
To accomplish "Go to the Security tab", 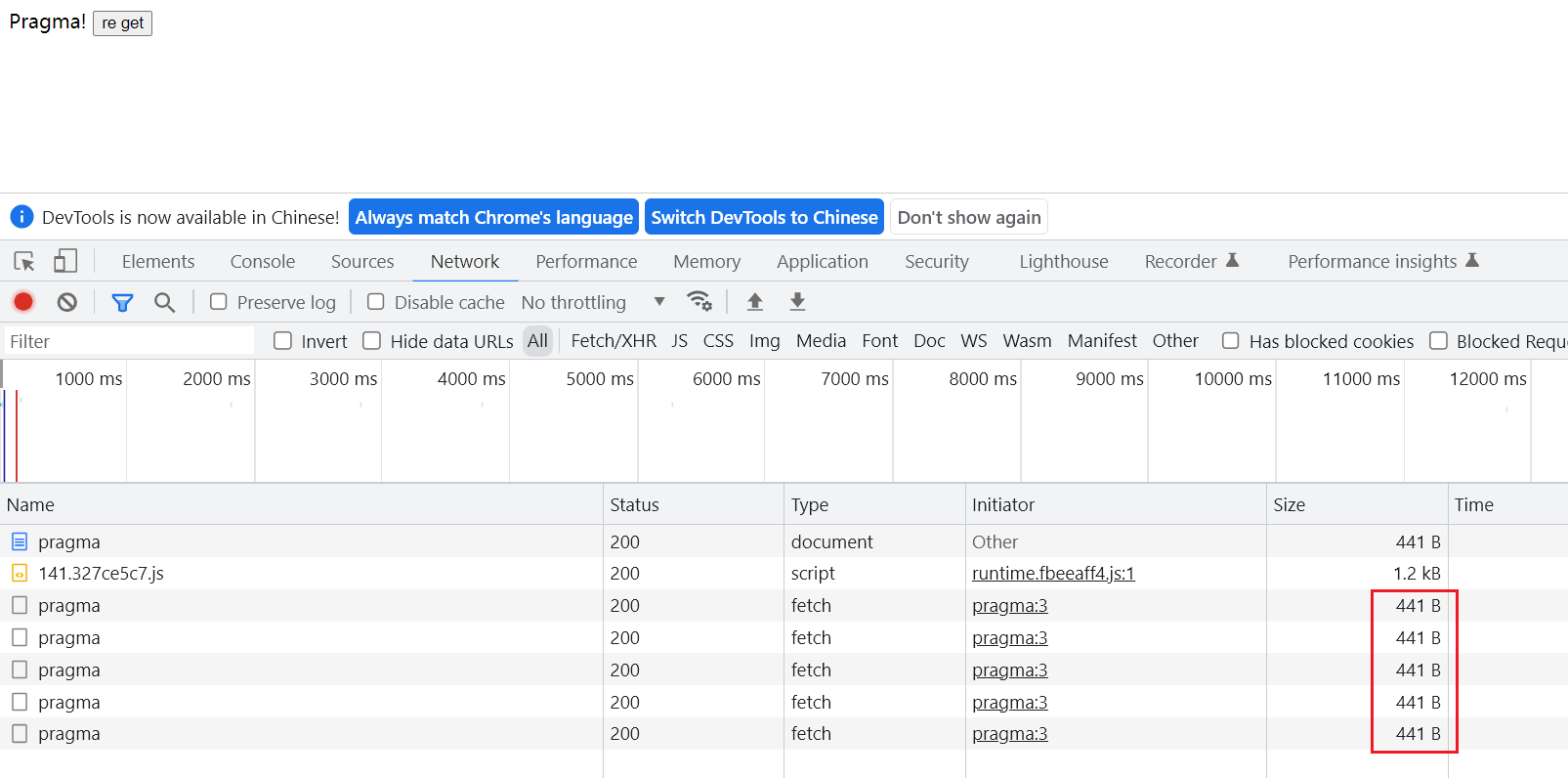I will pyautogui.click(x=937, y=261).
